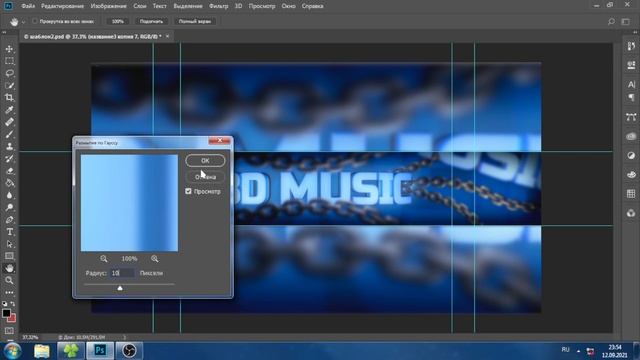Open the search icon in options bar

coord(611,22)
